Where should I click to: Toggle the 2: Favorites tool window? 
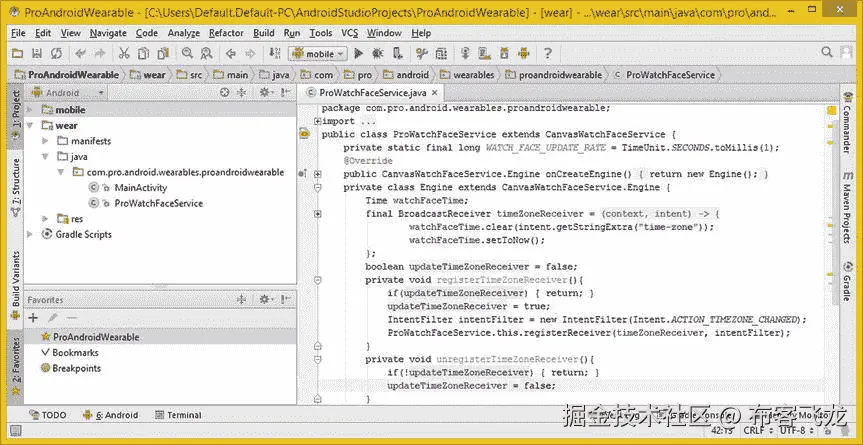(x=15, y=366)
